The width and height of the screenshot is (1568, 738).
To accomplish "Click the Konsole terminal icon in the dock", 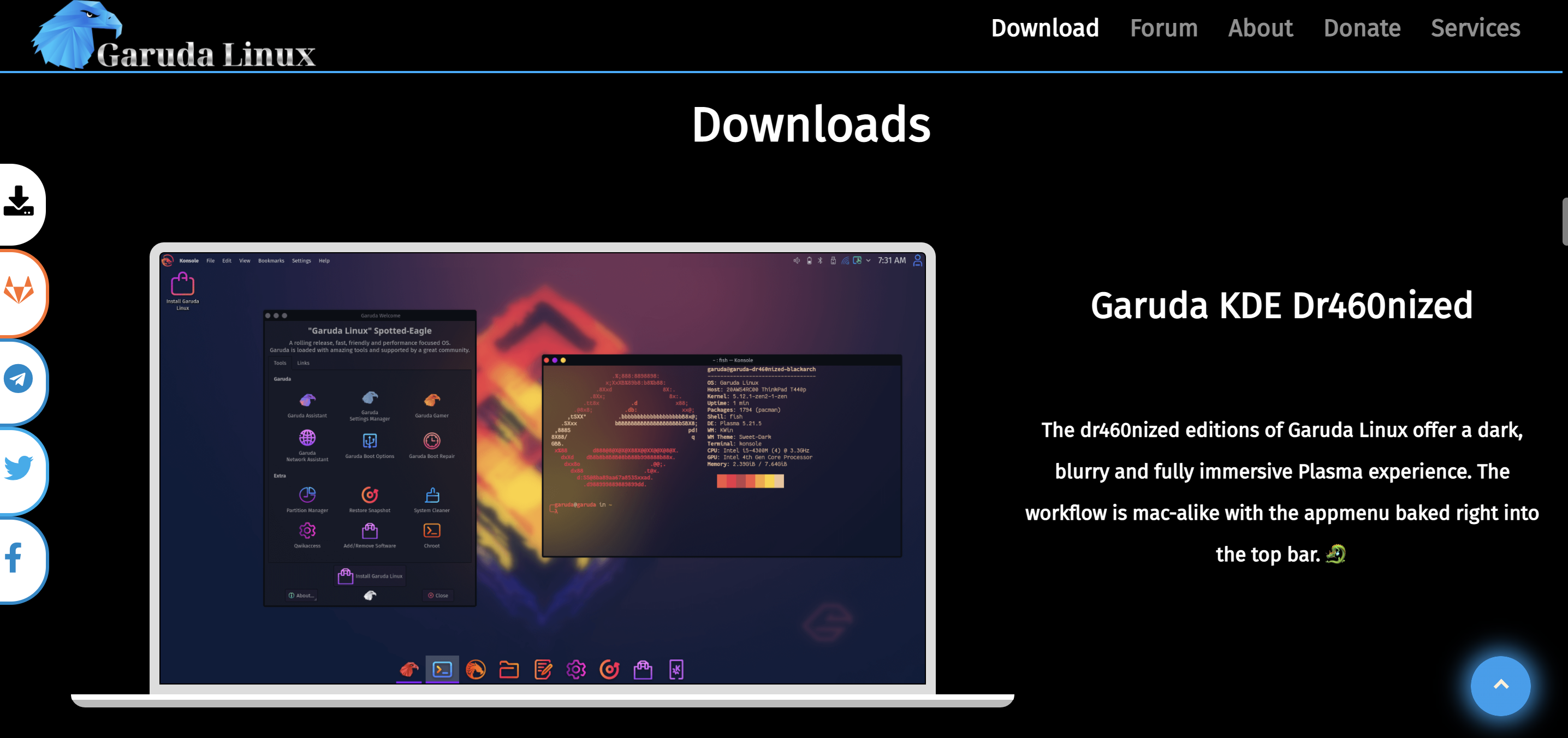I will (442, 669).
